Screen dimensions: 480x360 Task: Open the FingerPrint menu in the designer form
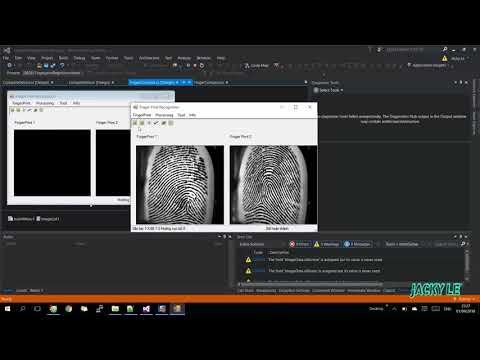click(x=21, y=103)
